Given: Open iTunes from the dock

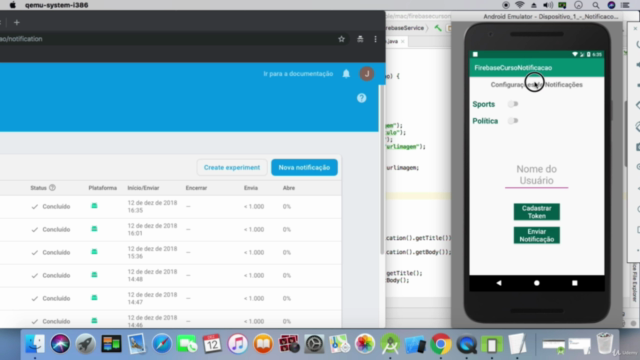Looking at the screenshot, I should click(x=238, y=344).
